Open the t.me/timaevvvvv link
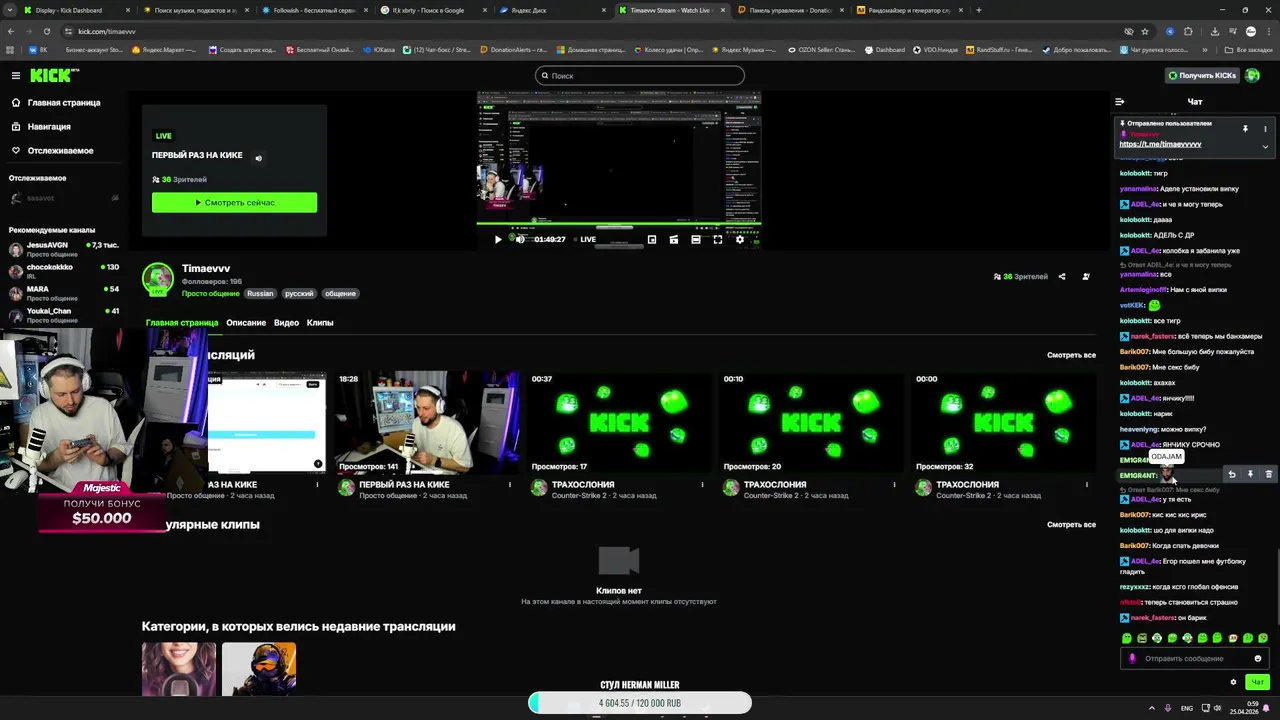 pos(1160,144)
